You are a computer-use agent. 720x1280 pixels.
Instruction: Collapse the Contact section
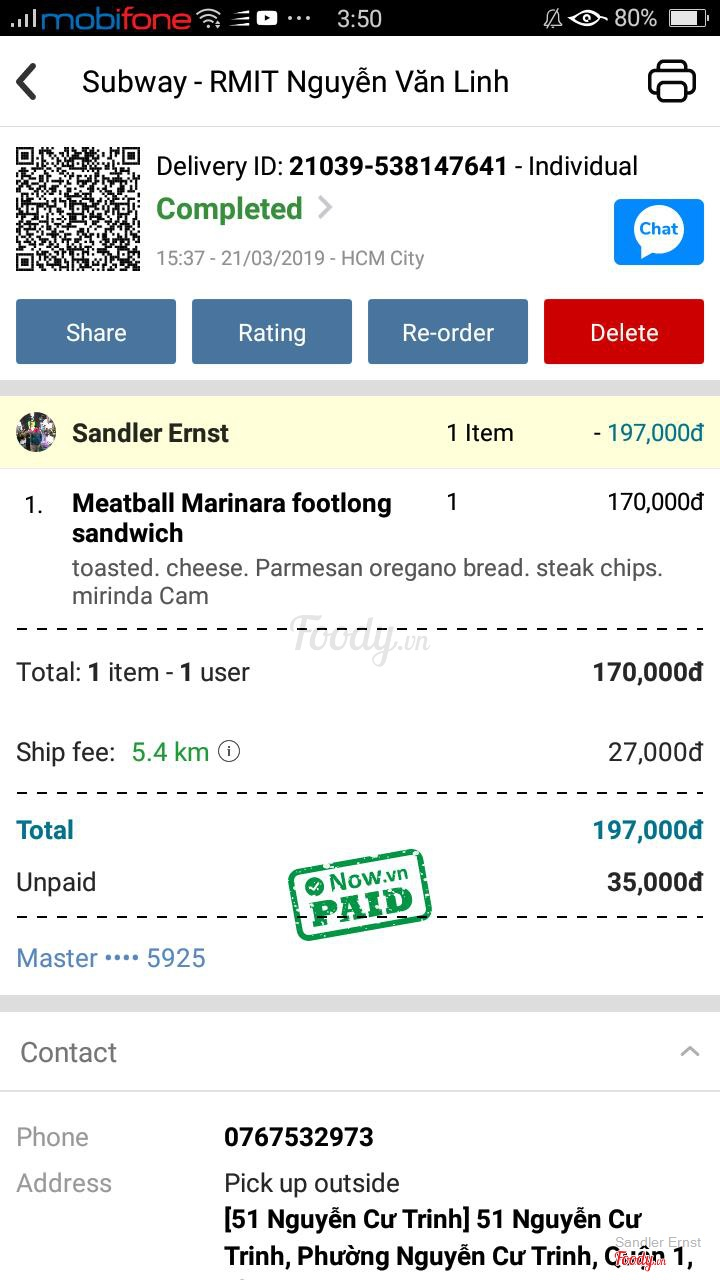pos(689,1052)
